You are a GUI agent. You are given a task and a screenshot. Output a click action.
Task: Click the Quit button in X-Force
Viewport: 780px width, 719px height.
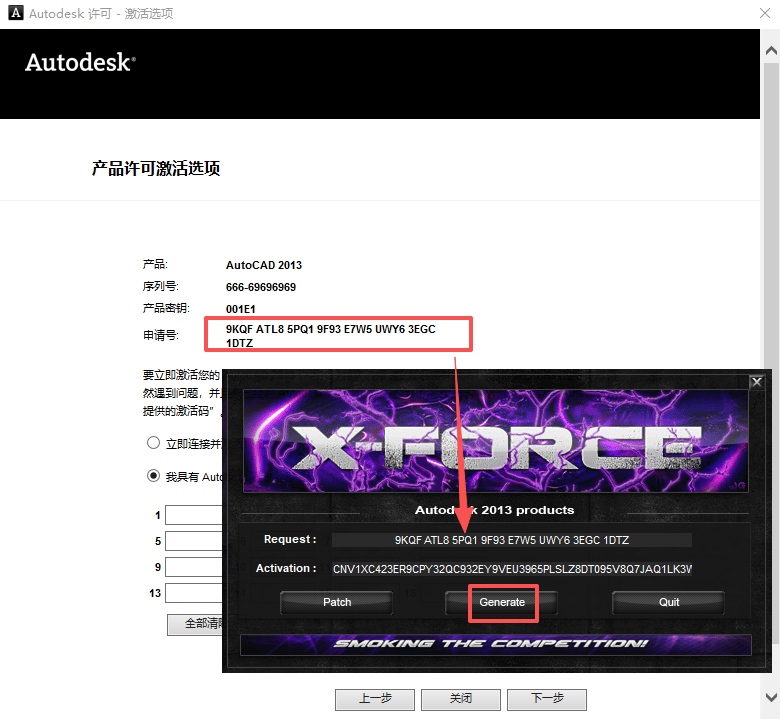coord(668,603)
